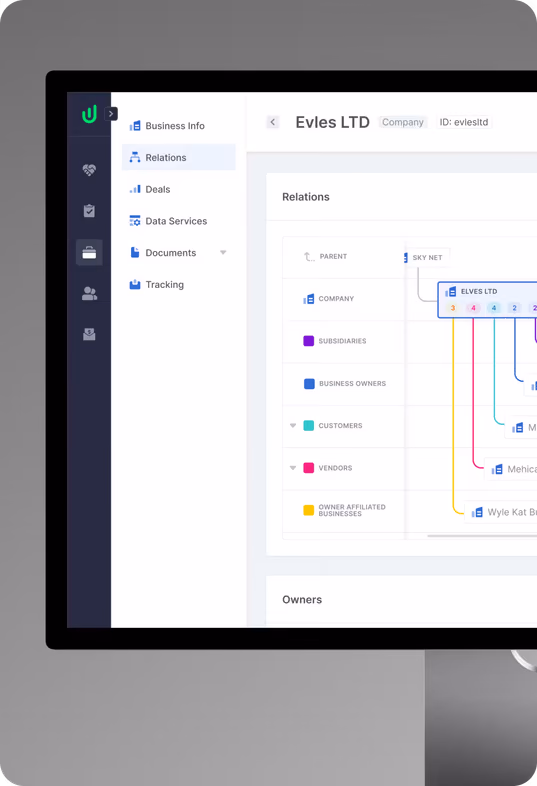Click the COMPANY row building icon

[x=308, y=299]
